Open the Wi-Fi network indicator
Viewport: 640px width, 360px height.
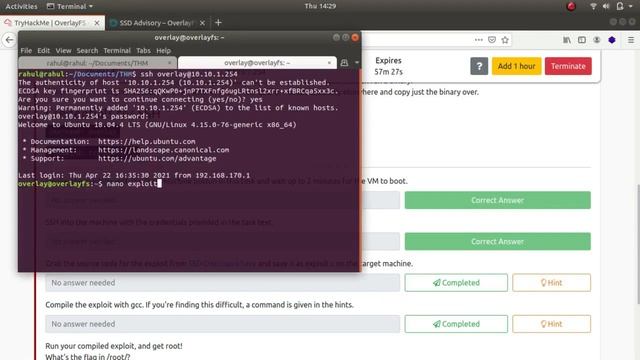[593, 6]
